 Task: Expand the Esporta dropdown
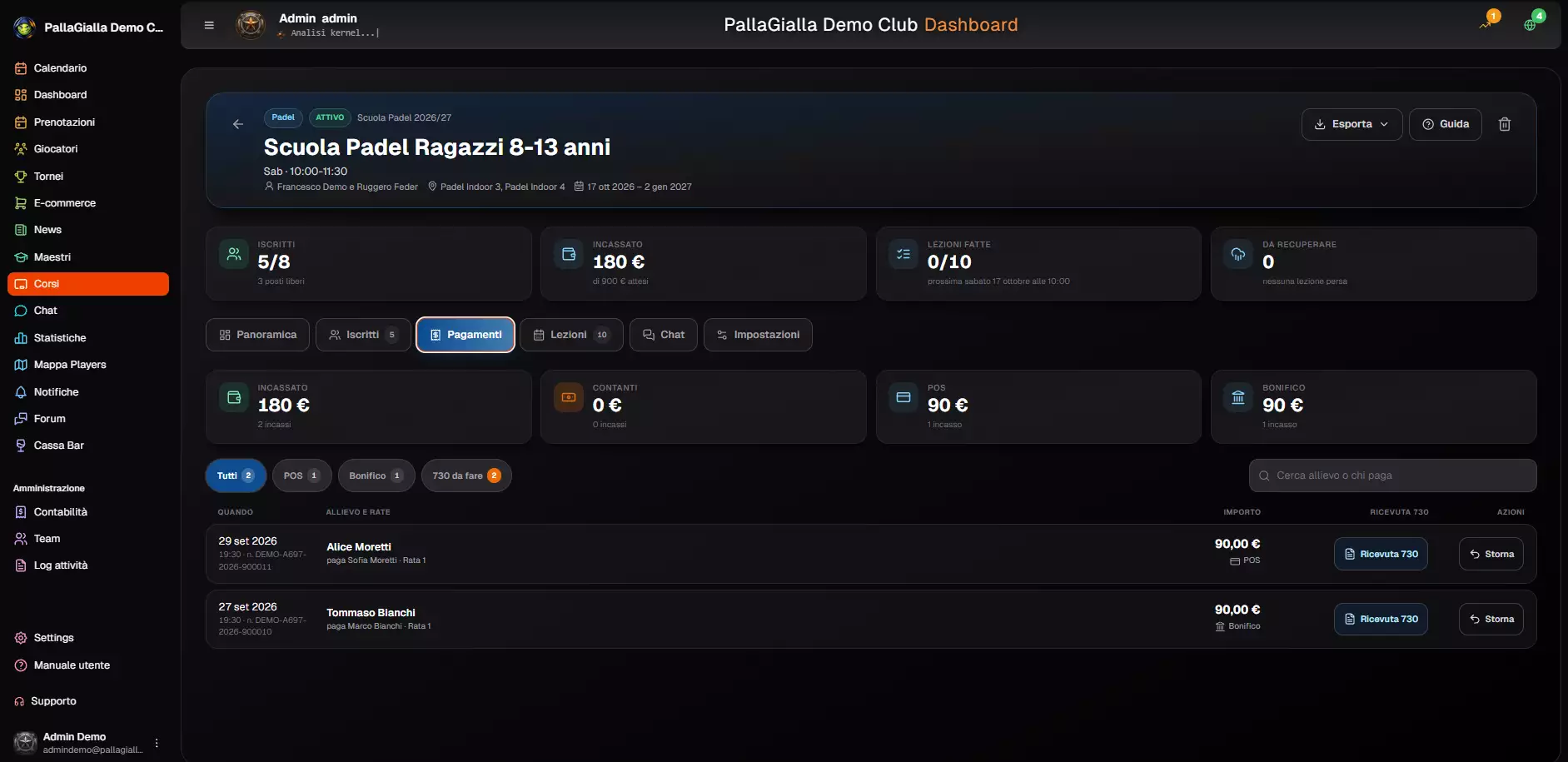1351,124
